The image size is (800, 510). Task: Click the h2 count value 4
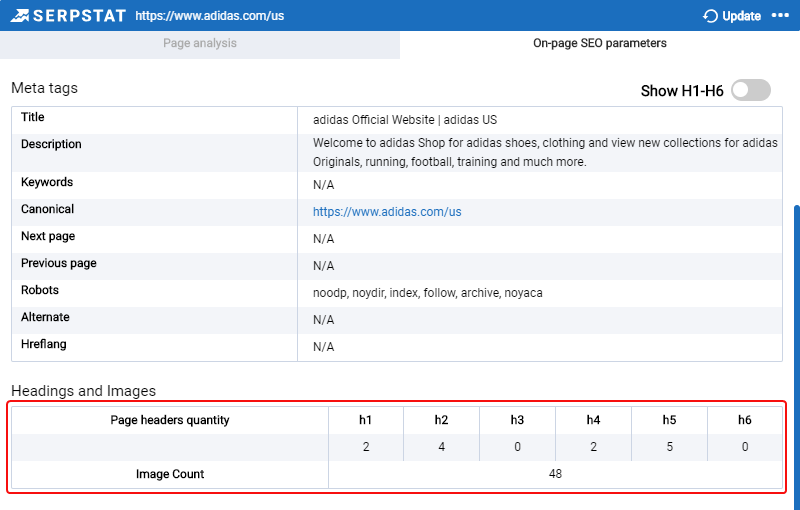click(441, 447)
